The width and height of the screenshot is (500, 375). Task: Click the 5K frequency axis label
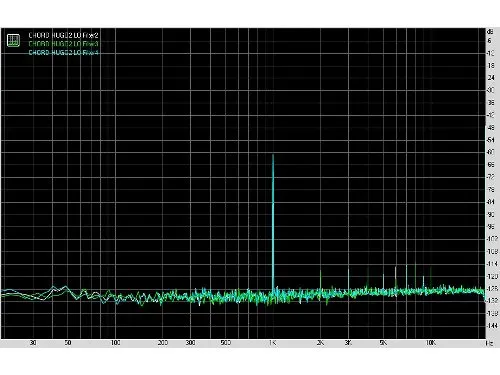tap(383, 343)
